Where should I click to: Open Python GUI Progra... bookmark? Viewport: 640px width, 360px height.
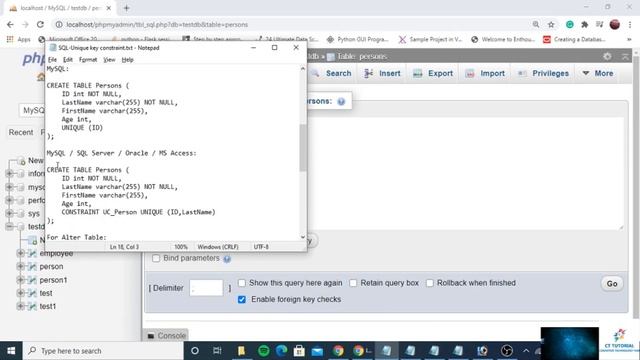tap(358, 40)
